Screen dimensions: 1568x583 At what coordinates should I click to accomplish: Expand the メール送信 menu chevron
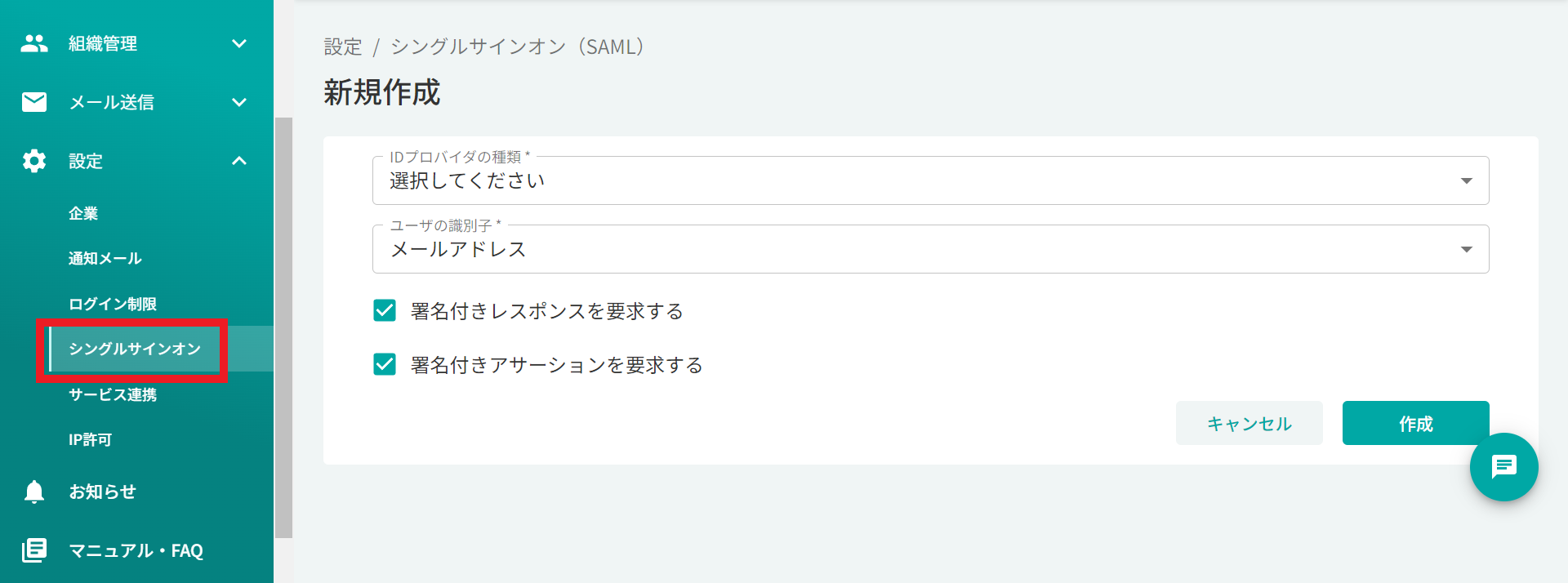pyautogui.click(x=239, y=102)
